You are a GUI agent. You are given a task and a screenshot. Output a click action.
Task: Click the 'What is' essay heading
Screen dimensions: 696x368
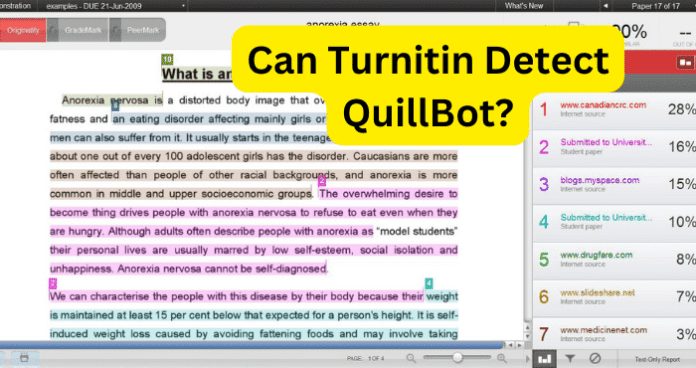(197, 74)
